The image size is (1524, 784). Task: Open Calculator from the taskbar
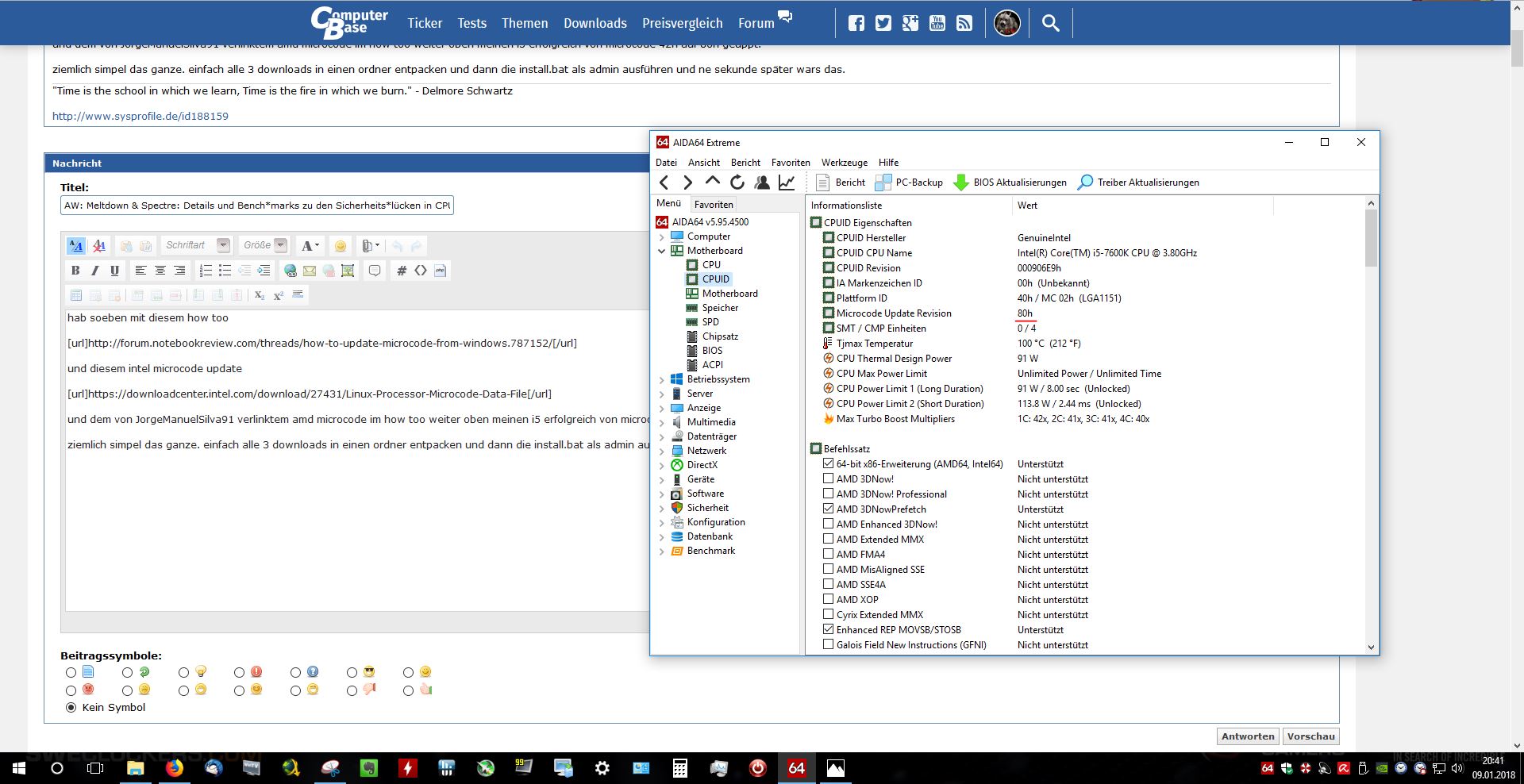tap(679, 768)
